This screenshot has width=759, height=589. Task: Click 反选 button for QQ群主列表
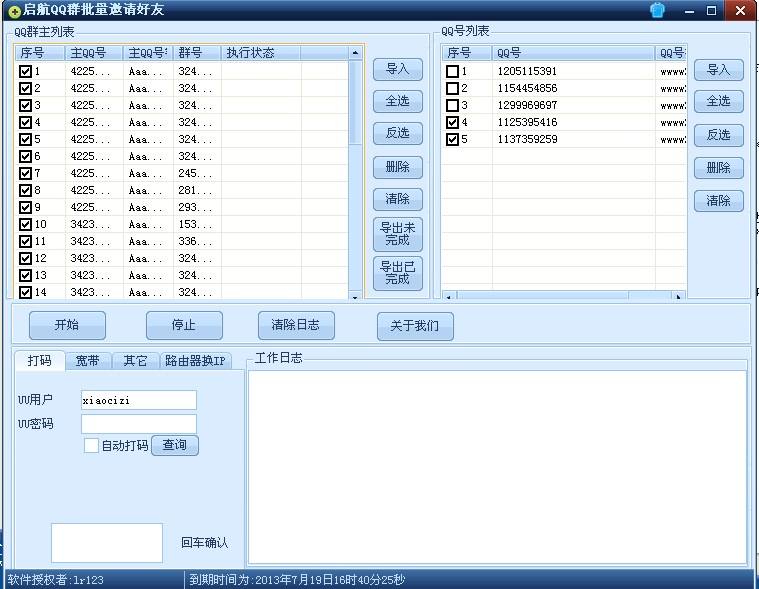tap(398, 133)
